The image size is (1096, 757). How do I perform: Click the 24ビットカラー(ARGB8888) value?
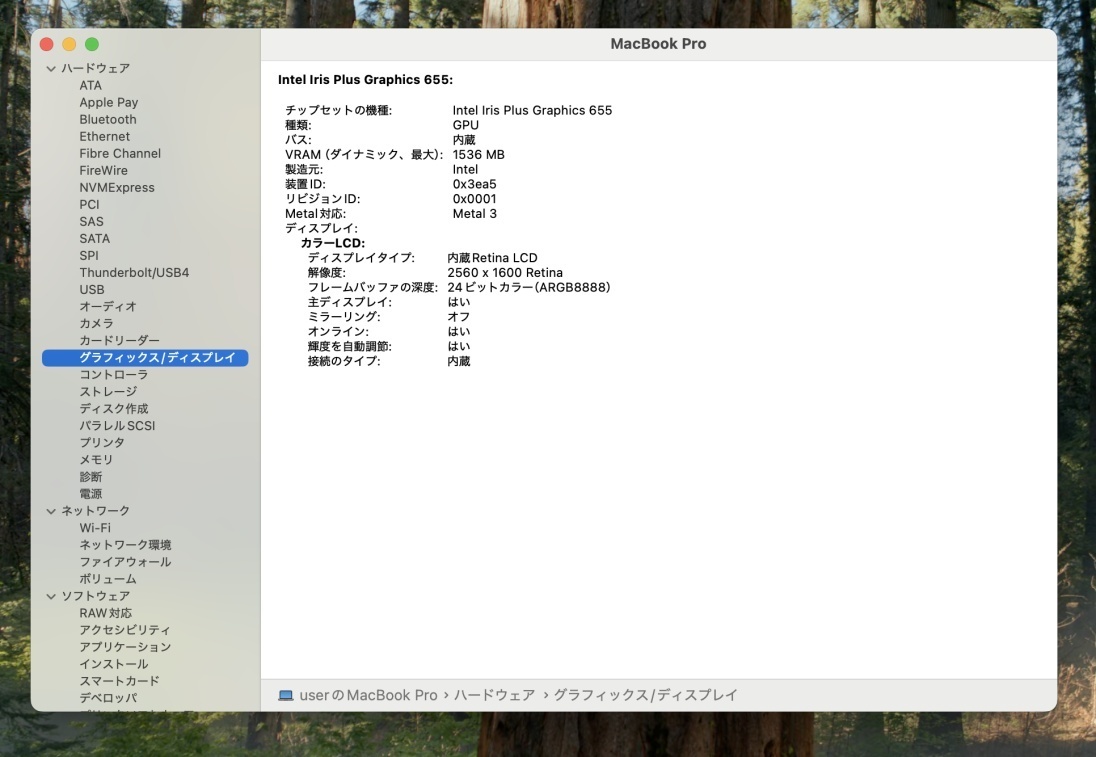(x=529, y=287)
